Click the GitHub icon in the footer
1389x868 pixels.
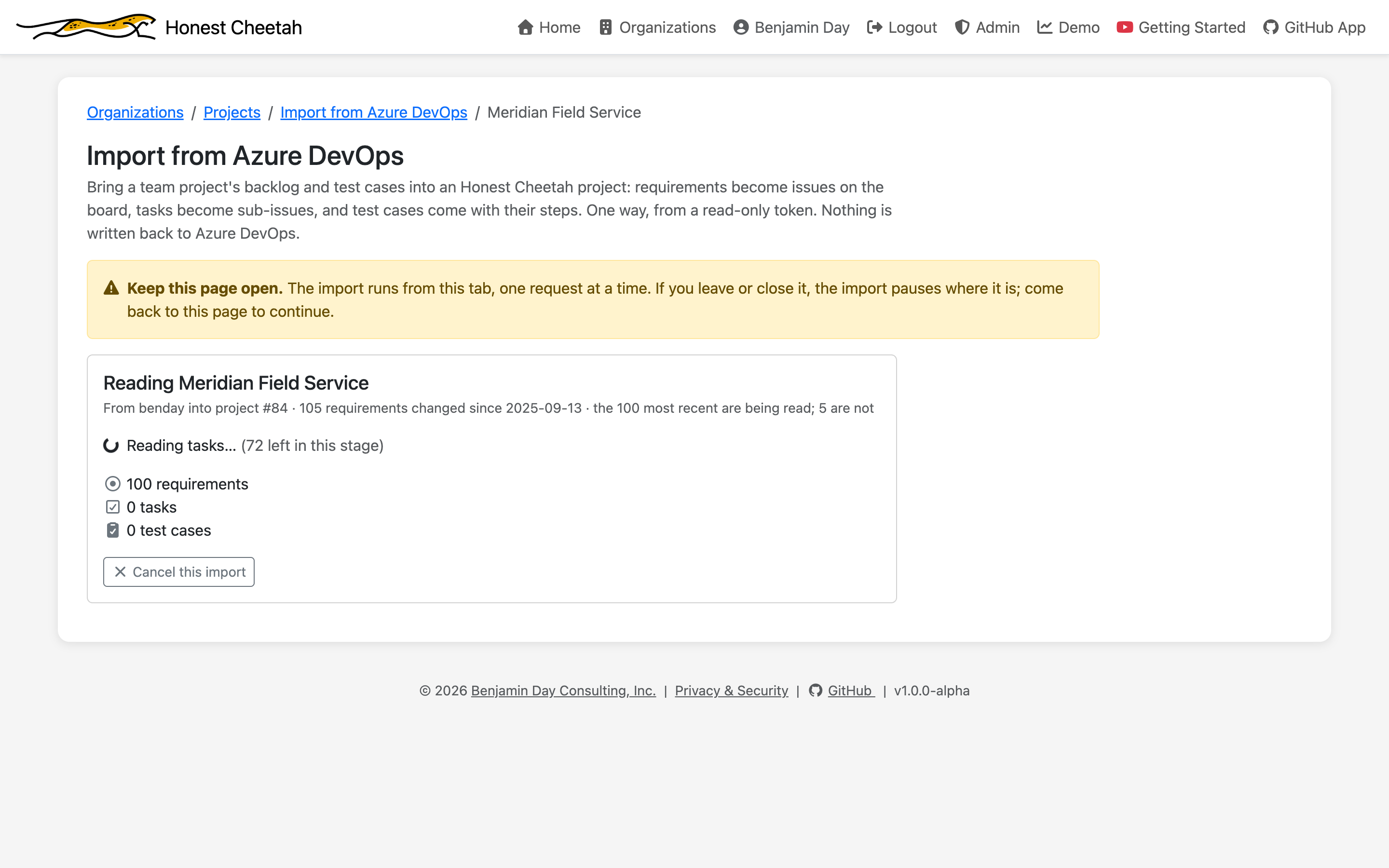816,691
